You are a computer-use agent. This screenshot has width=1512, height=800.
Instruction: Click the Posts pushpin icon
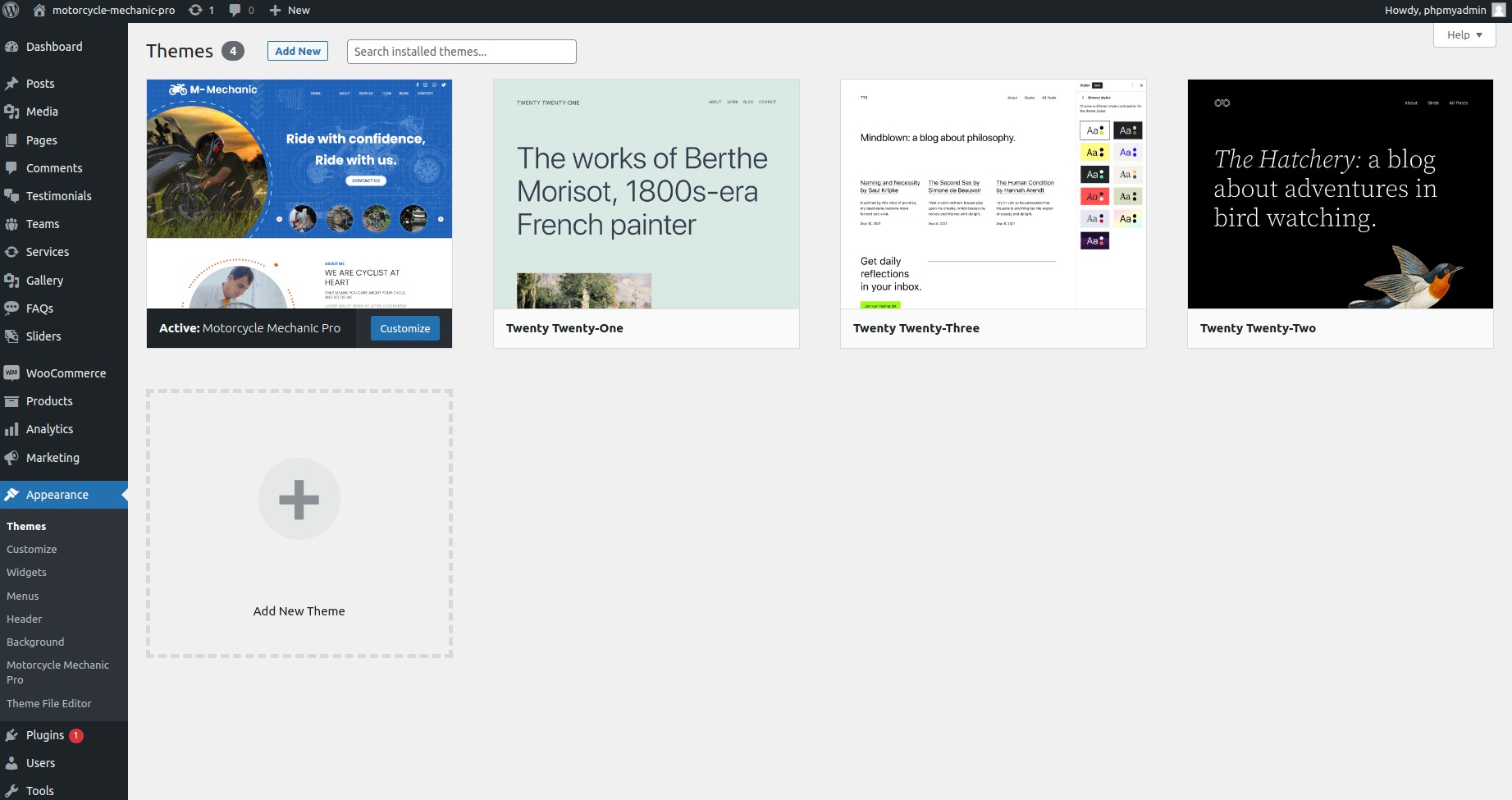[x=11, y=84]
